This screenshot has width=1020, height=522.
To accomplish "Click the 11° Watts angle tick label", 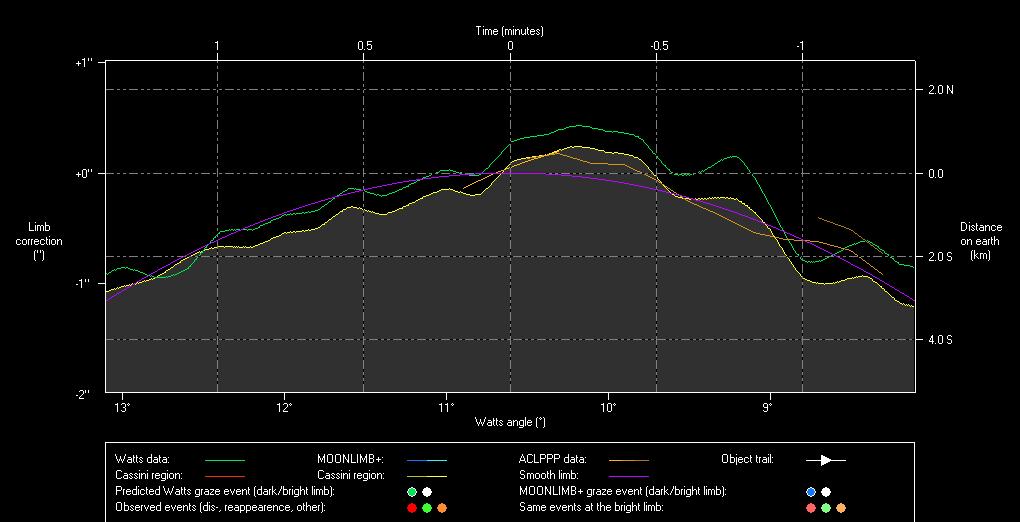I will click(x=446, y=408).
